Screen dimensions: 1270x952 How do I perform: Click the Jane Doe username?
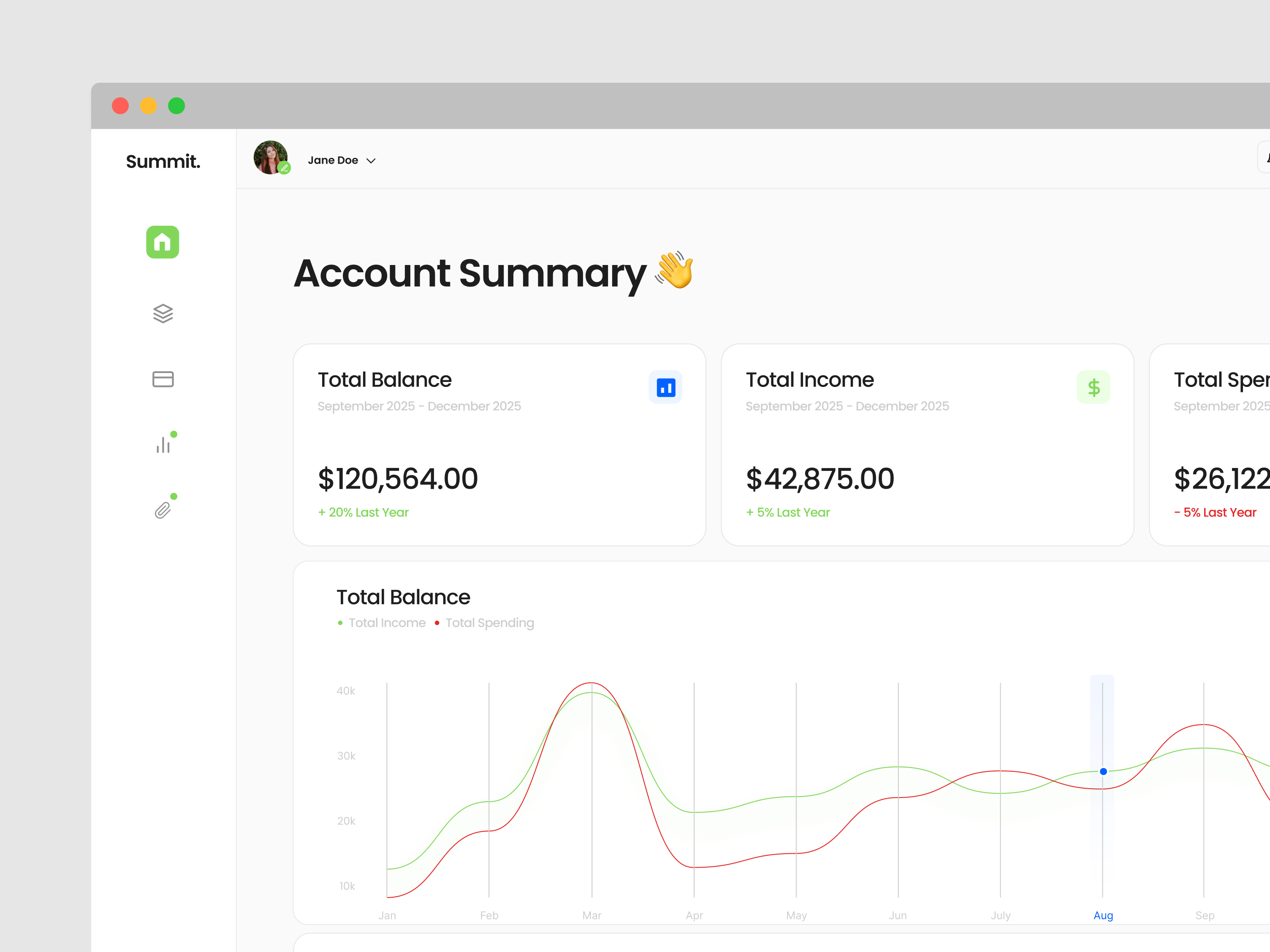pos(333,160)
